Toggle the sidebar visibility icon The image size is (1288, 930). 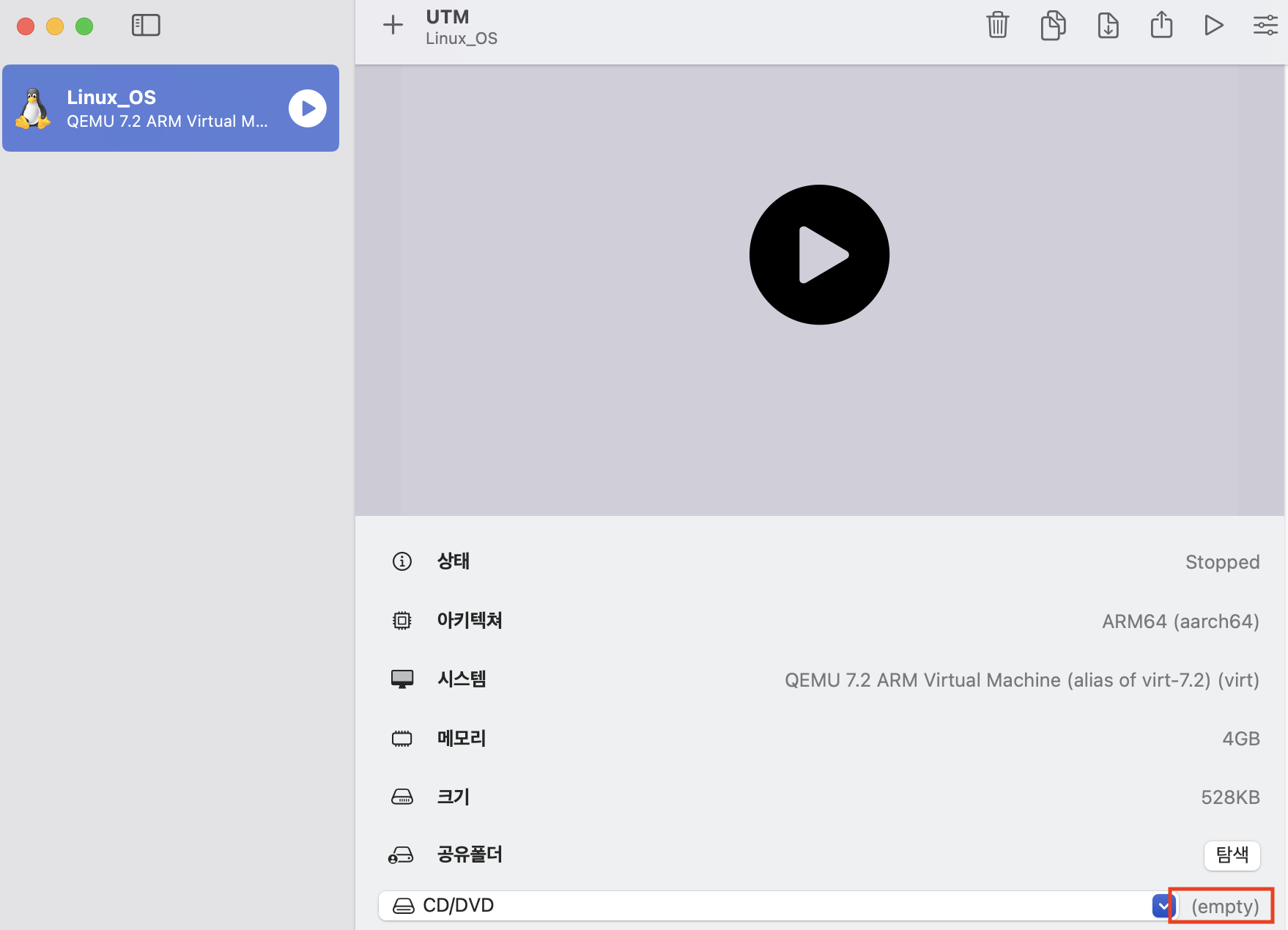point(146,26)
